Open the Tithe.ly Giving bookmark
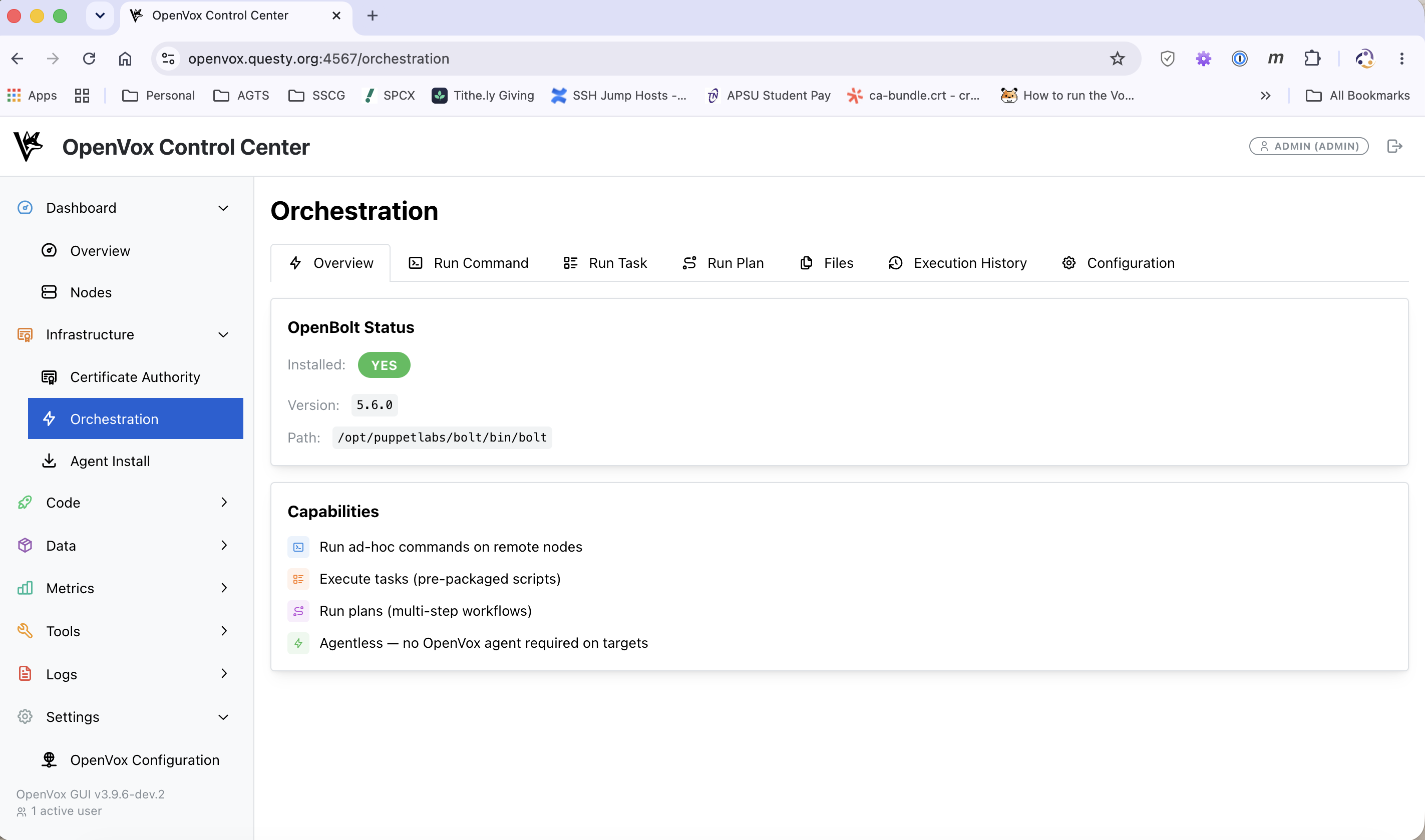Image resolution: width=1425 pixels, height=840 pixels. 483,95
